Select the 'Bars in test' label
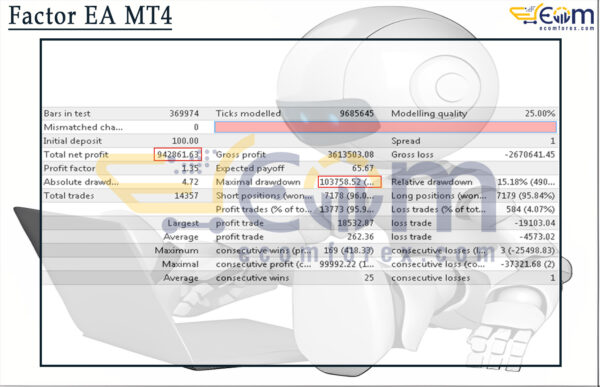The width and height of the screenshot is (600, 387). tap(67, 114)
